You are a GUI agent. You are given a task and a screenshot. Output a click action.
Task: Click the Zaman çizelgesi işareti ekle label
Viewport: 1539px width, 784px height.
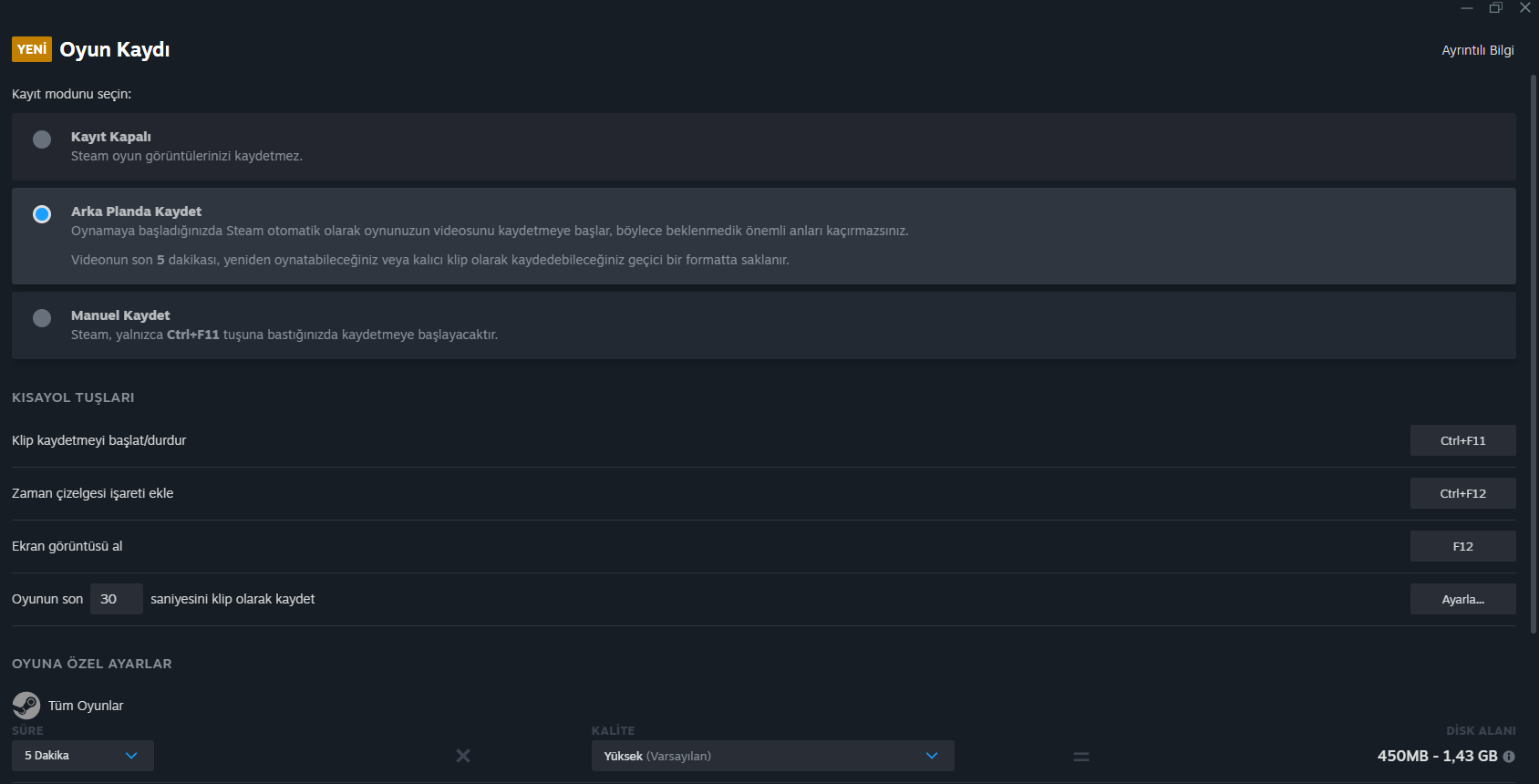93,493
